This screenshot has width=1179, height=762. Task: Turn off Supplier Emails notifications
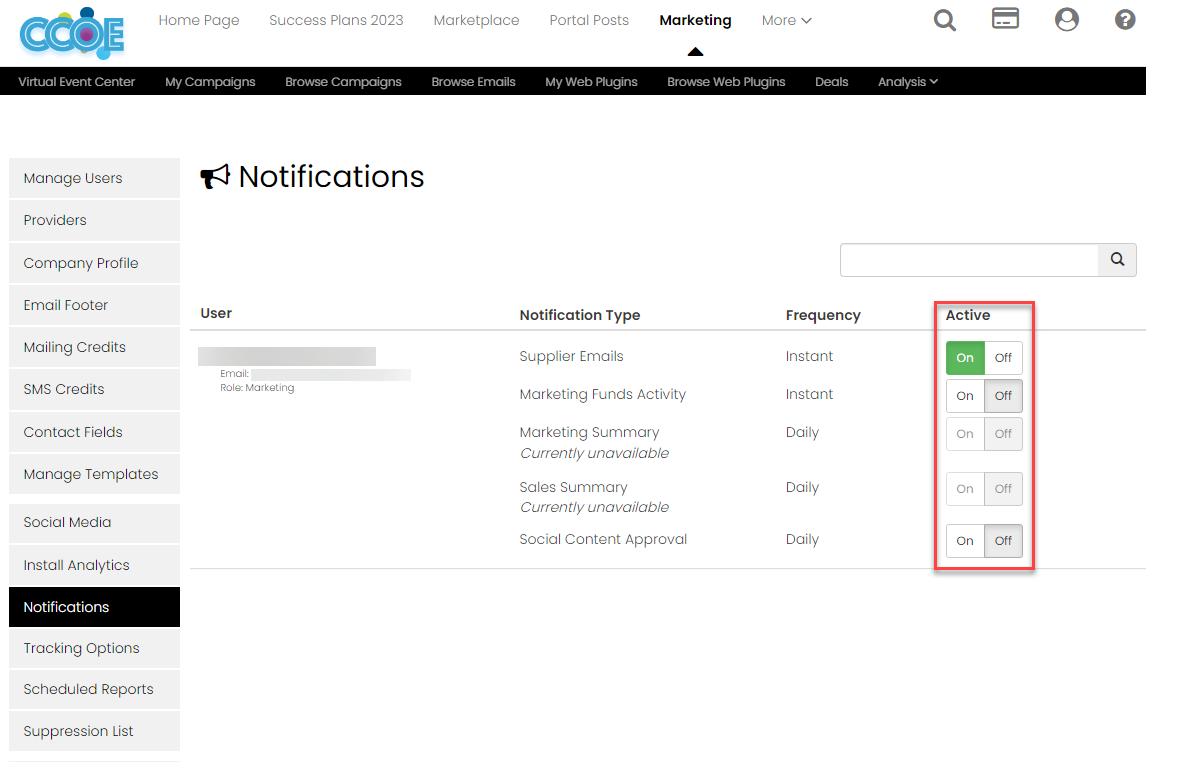[x=1003, y=357]
